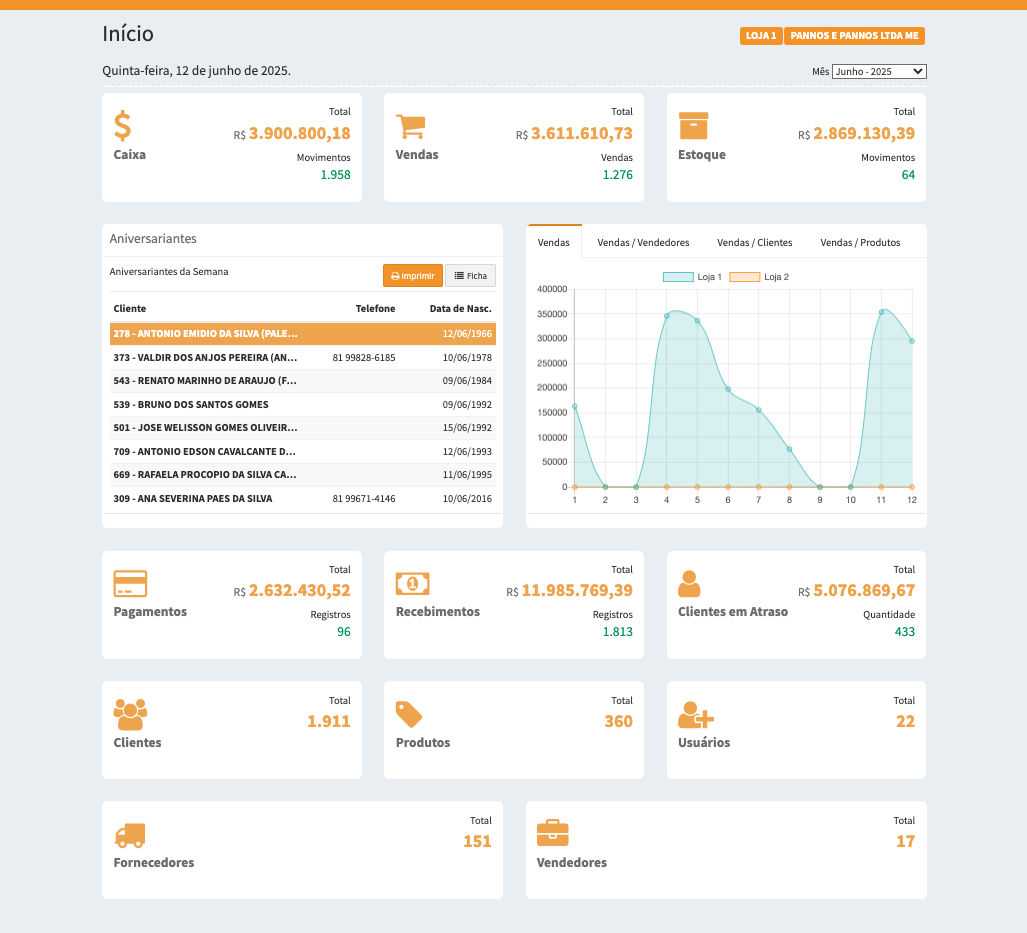
Task: Switch to the Vendas / Produtos tab
Action: pos(860,243)
